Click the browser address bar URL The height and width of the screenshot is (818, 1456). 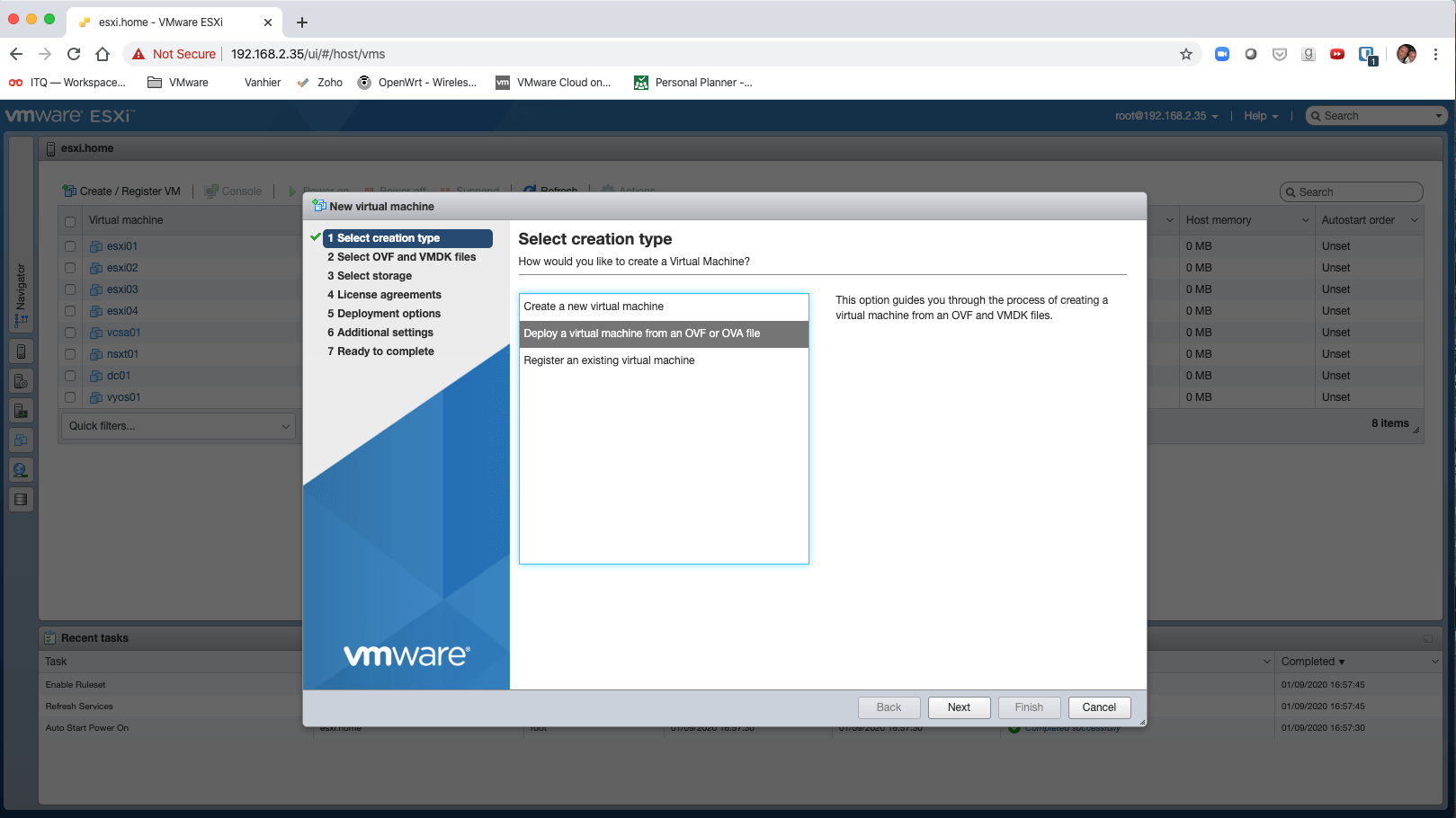click(x=308, y=54)
